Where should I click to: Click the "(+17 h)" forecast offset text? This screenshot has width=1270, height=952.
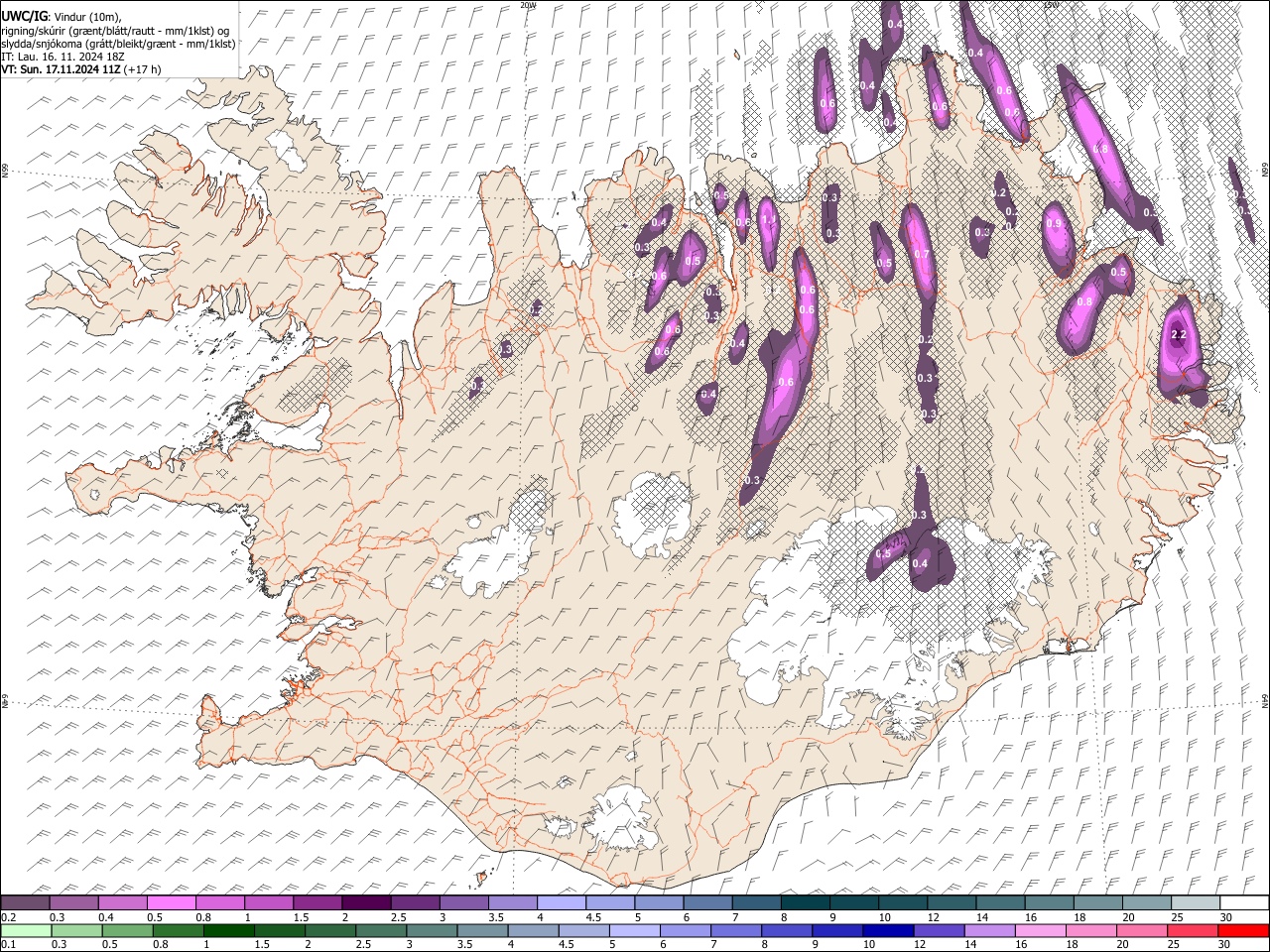[143, 69]
